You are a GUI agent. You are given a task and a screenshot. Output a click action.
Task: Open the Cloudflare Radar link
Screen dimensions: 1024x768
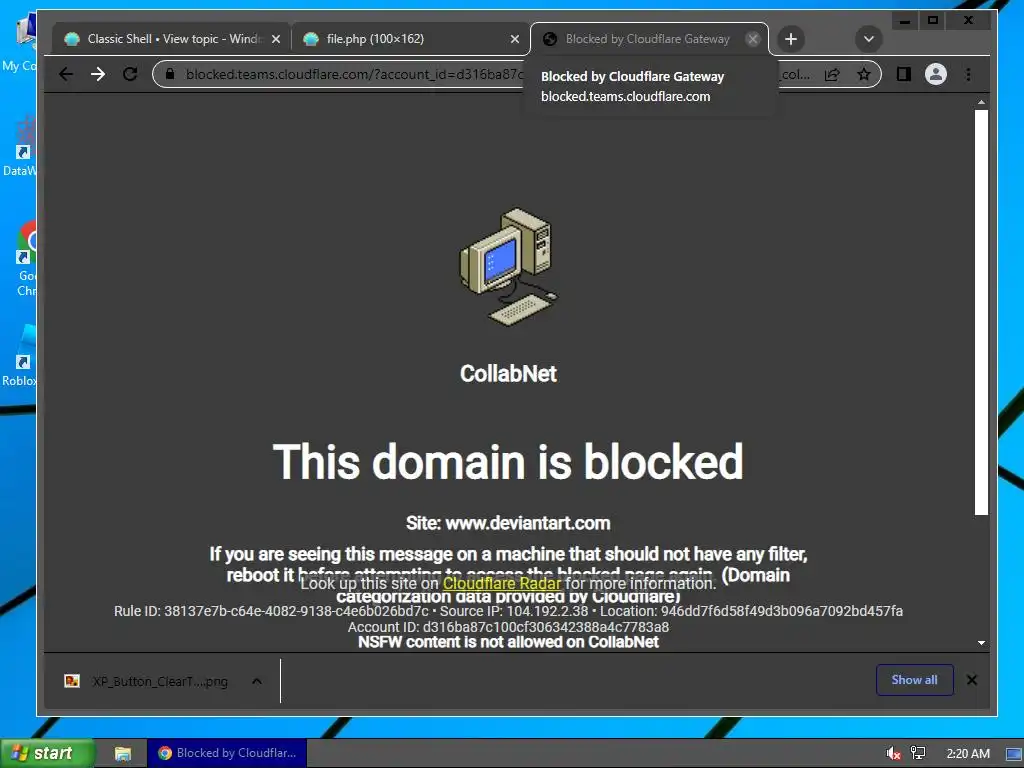(502, 583)
